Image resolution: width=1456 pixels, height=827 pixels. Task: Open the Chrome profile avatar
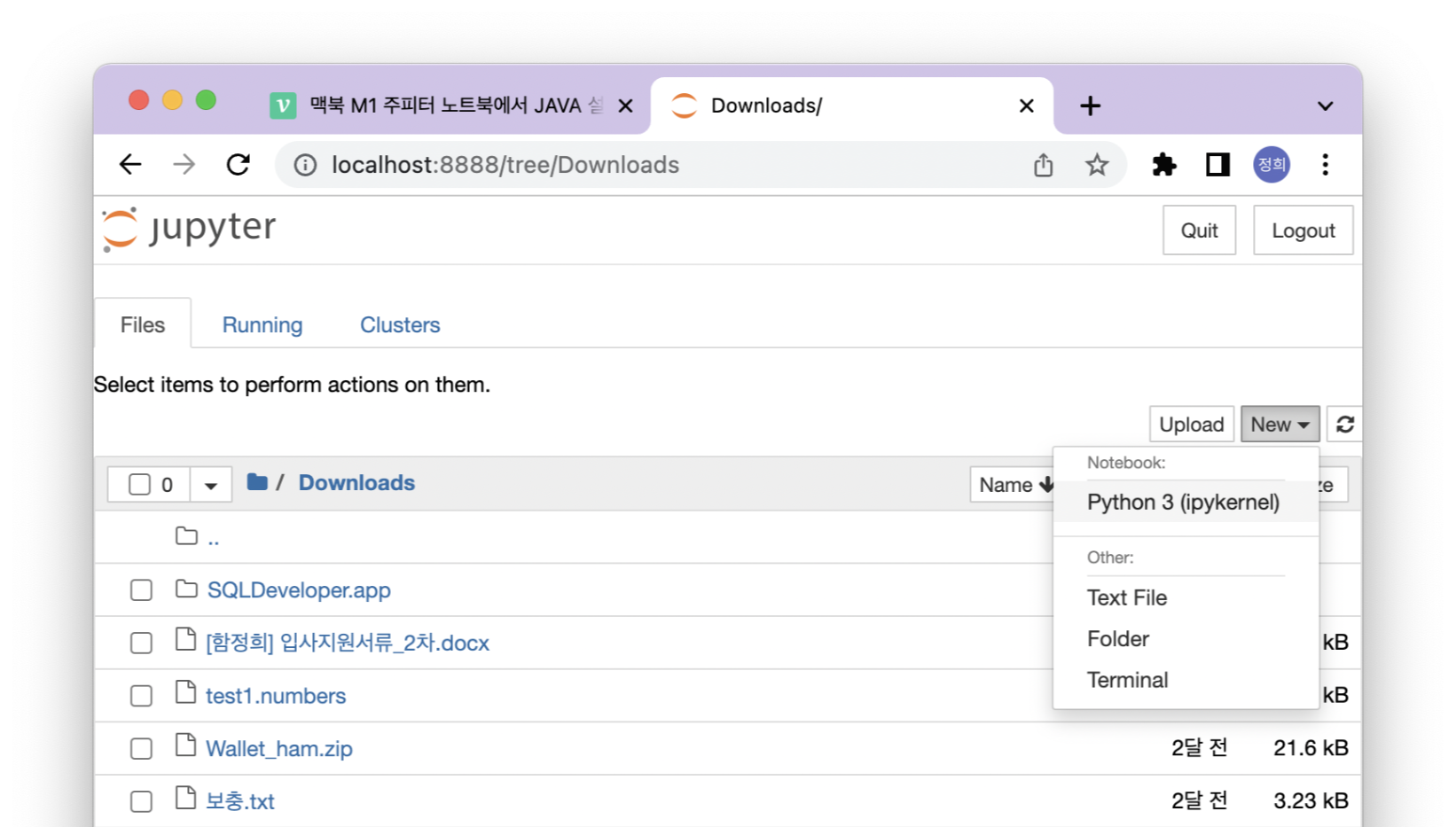coord(1271,165)
